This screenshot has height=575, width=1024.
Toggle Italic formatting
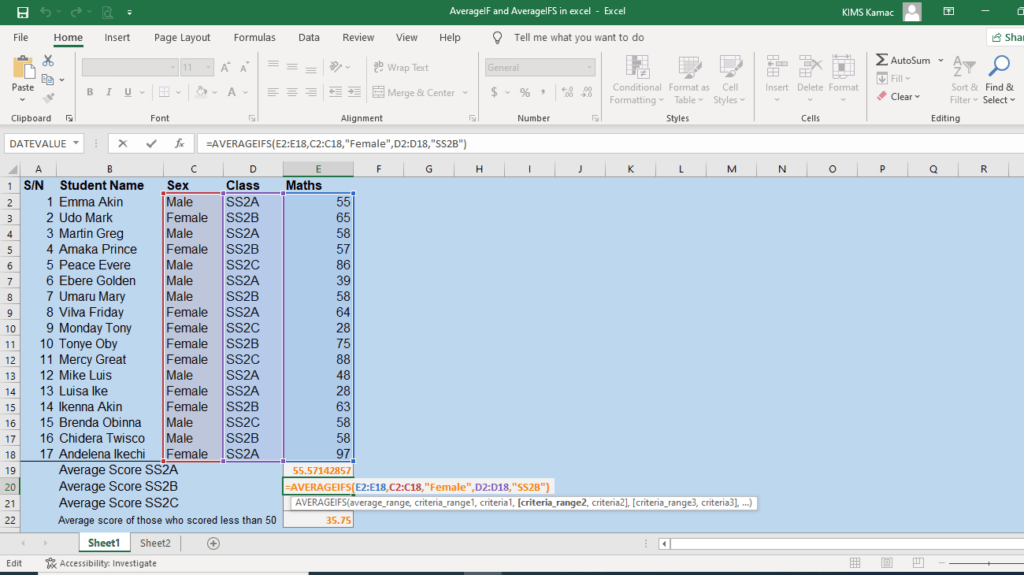click(108, 92)
